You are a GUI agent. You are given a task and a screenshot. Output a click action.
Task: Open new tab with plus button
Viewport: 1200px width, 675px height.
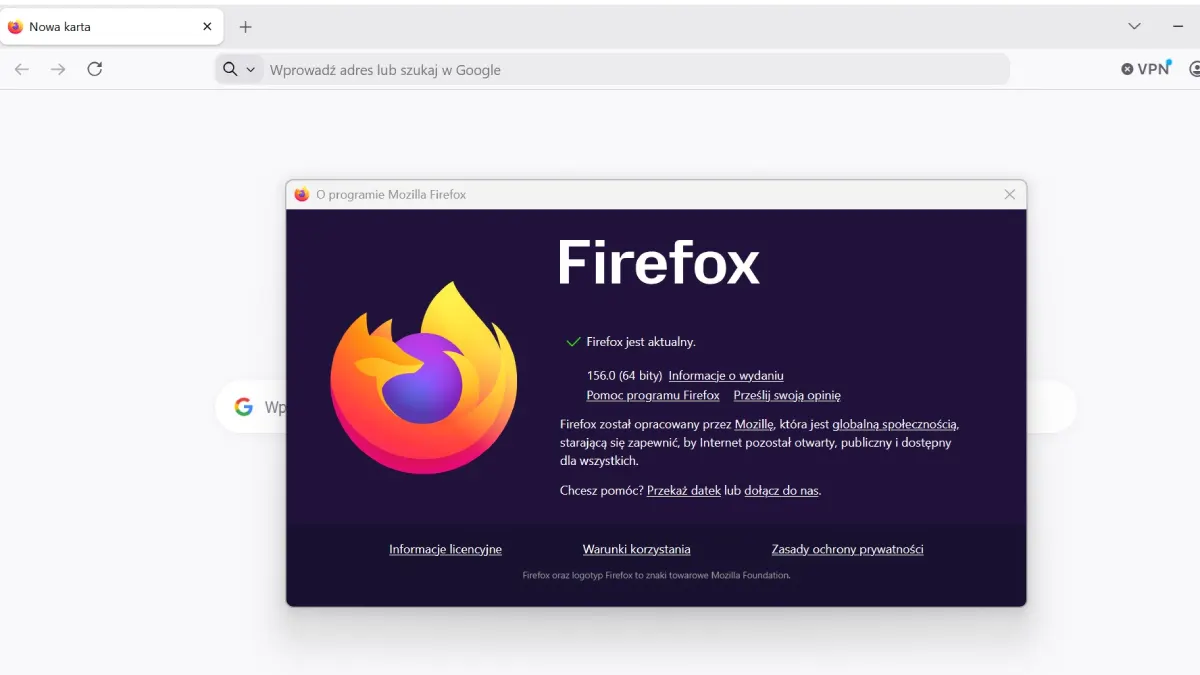click(245, 27)
